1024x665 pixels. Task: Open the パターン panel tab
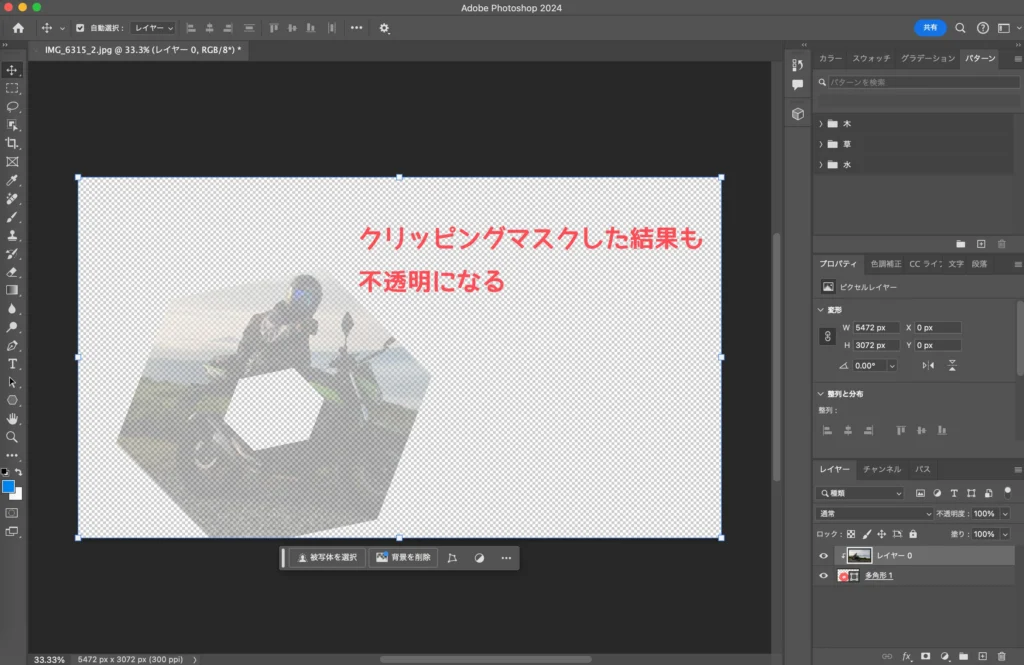[x=978, y=59]
